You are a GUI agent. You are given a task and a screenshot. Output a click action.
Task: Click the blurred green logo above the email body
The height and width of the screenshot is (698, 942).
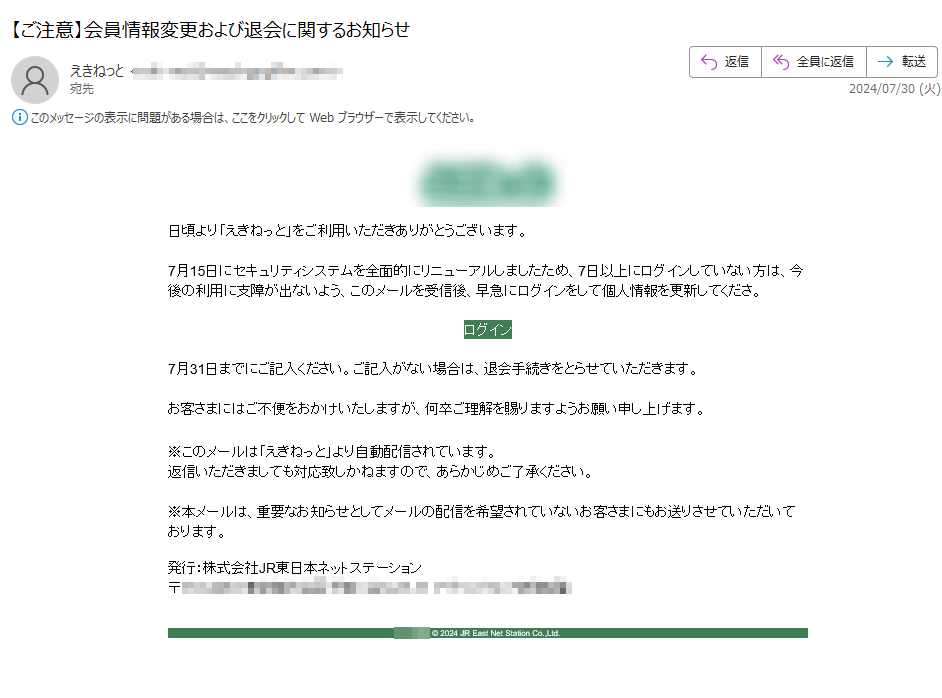pyautogui.click(x=487, y=181)
